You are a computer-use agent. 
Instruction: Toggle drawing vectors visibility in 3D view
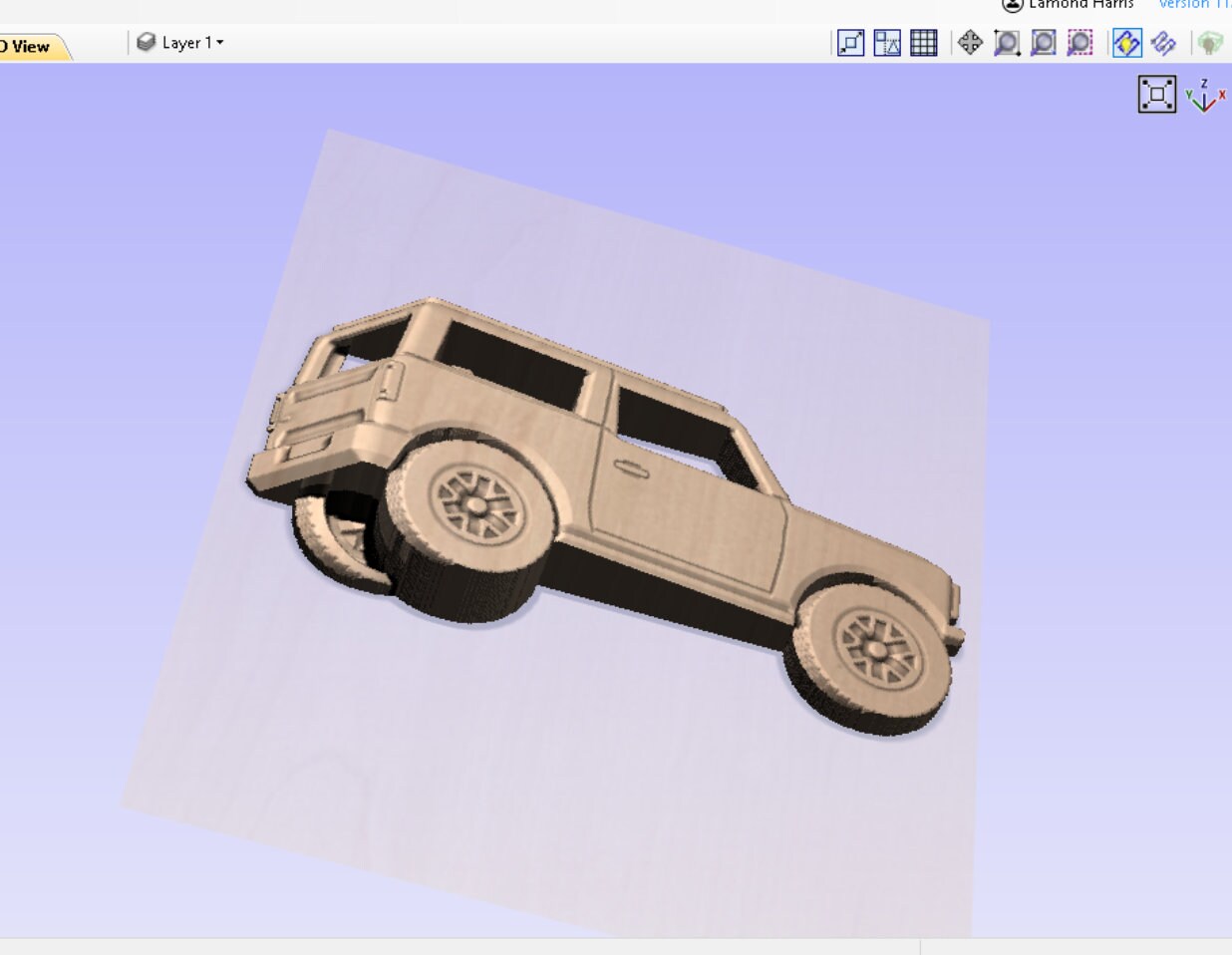point(1126,43)
